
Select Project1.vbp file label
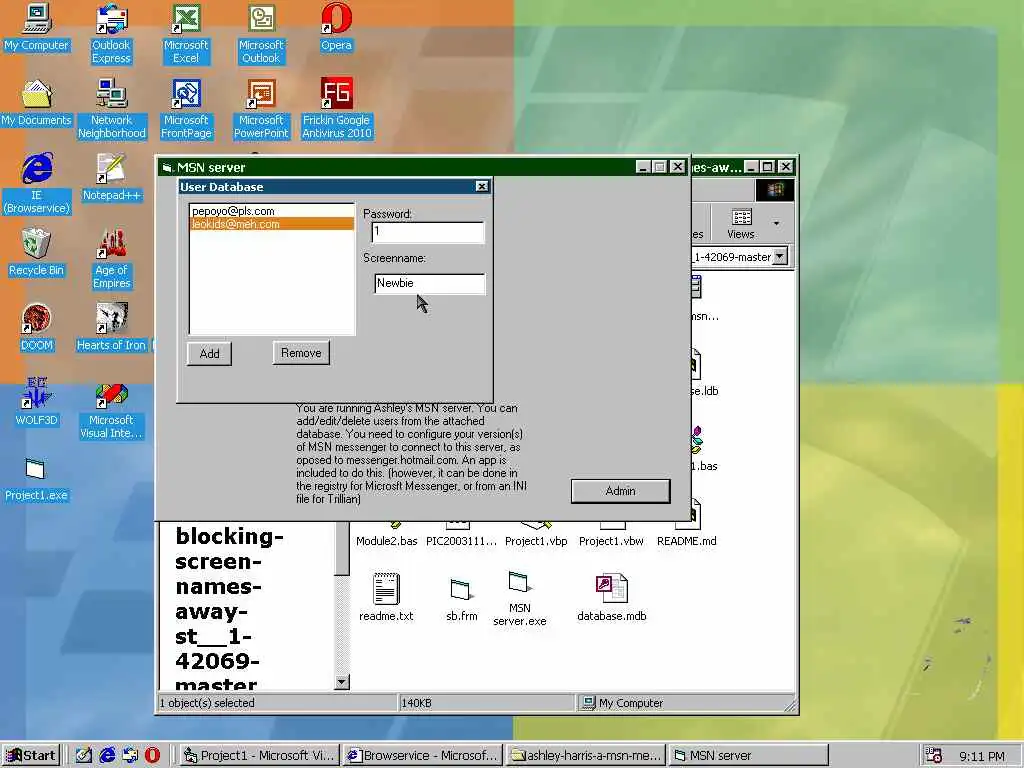point(536,541)
